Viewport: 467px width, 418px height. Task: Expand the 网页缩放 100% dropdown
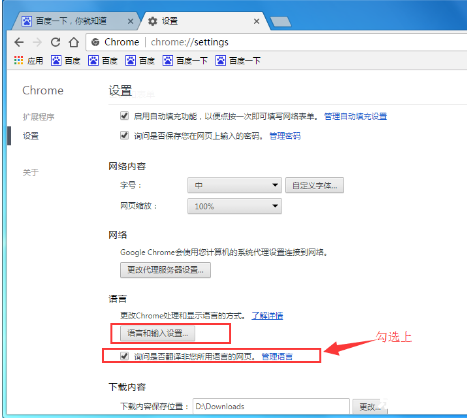coord(234,206)
